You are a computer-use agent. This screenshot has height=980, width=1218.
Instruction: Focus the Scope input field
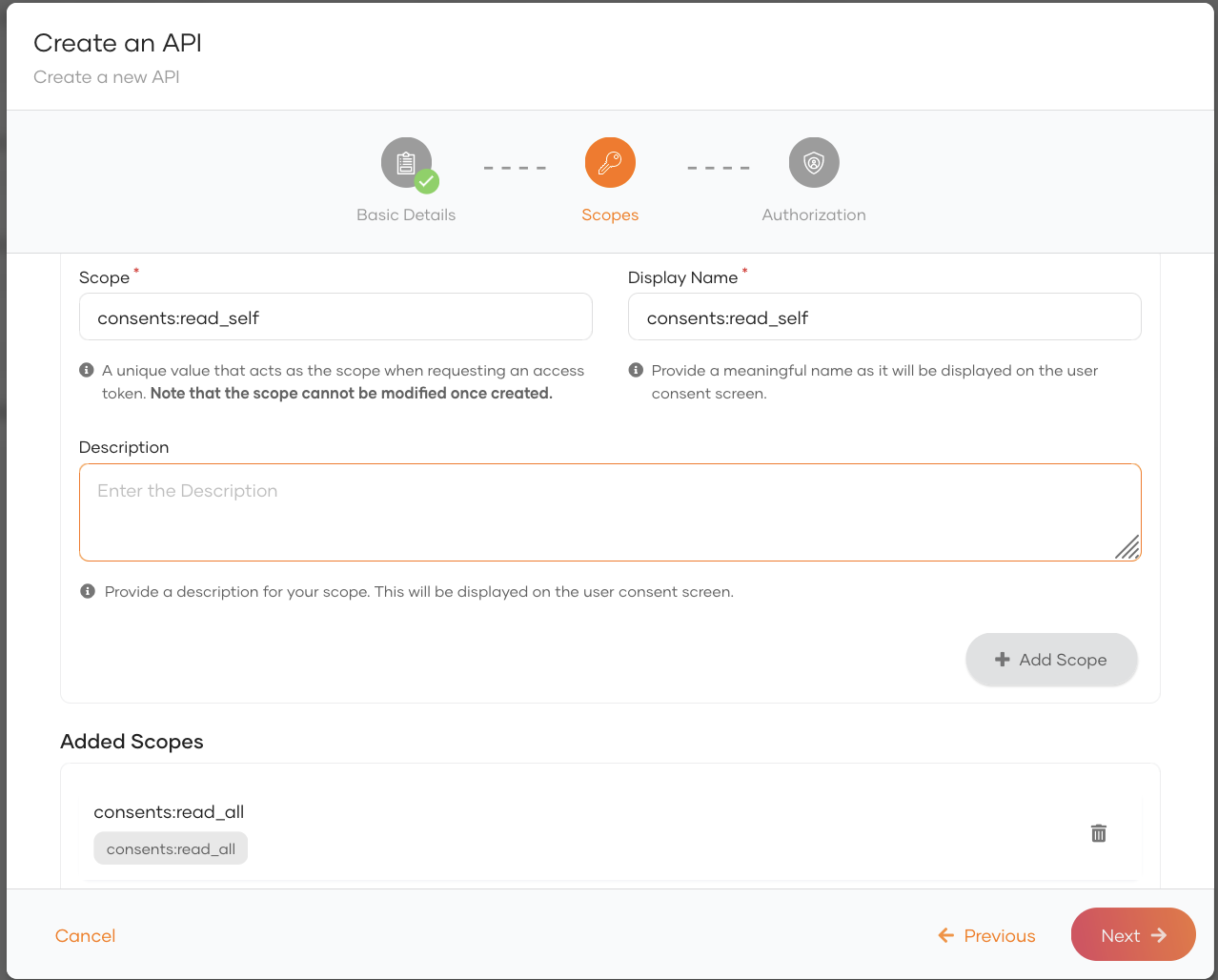tap(335, 316)
